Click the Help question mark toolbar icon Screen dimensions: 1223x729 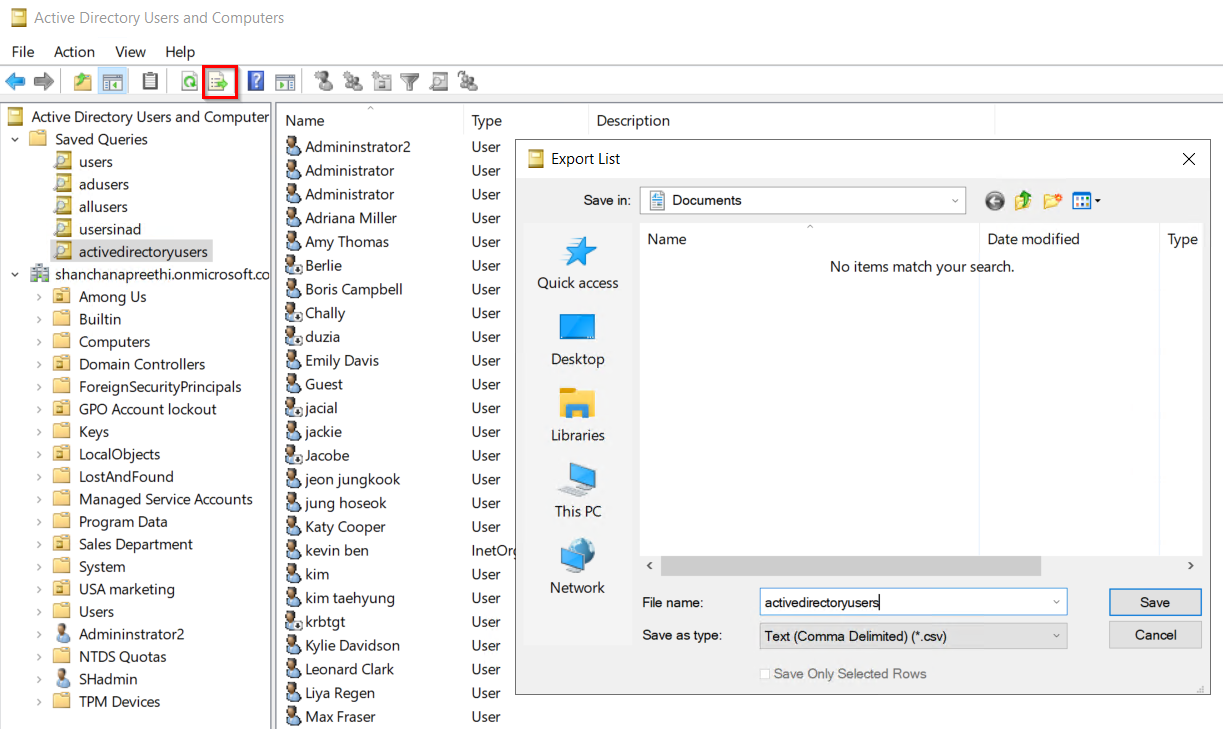point(254,81)
